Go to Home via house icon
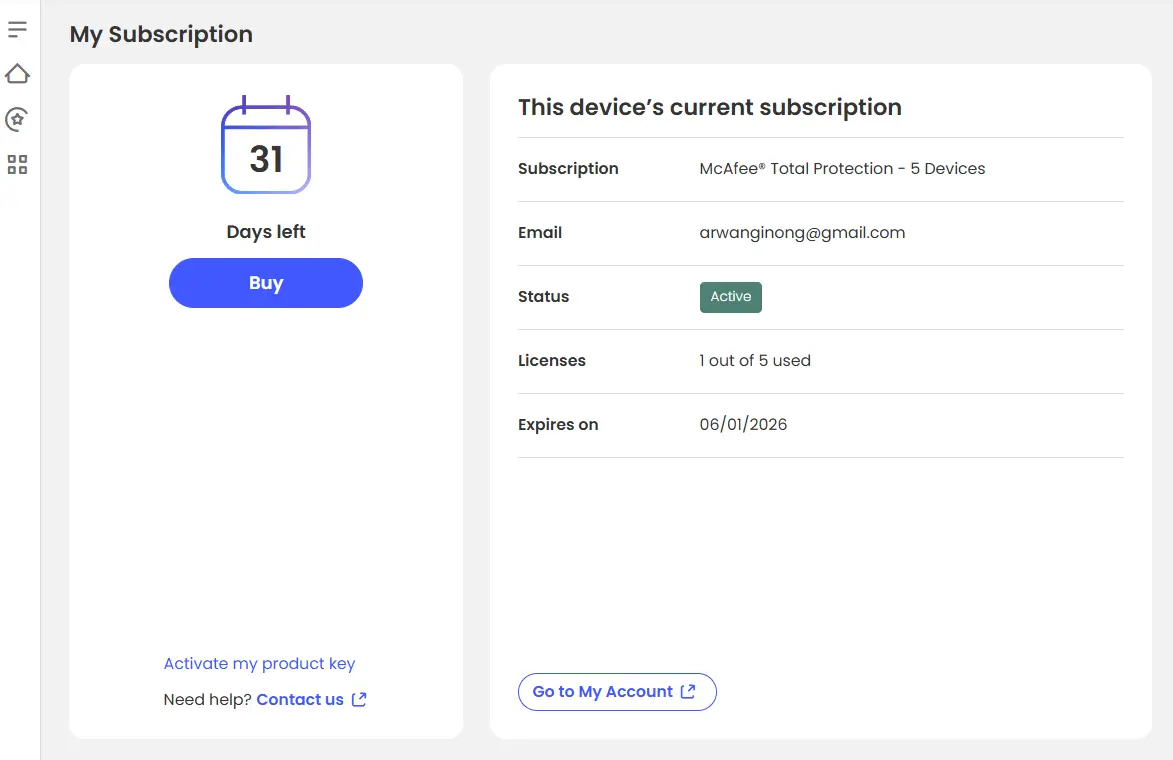Viewport: 1173px width, 760px height. 17,74
